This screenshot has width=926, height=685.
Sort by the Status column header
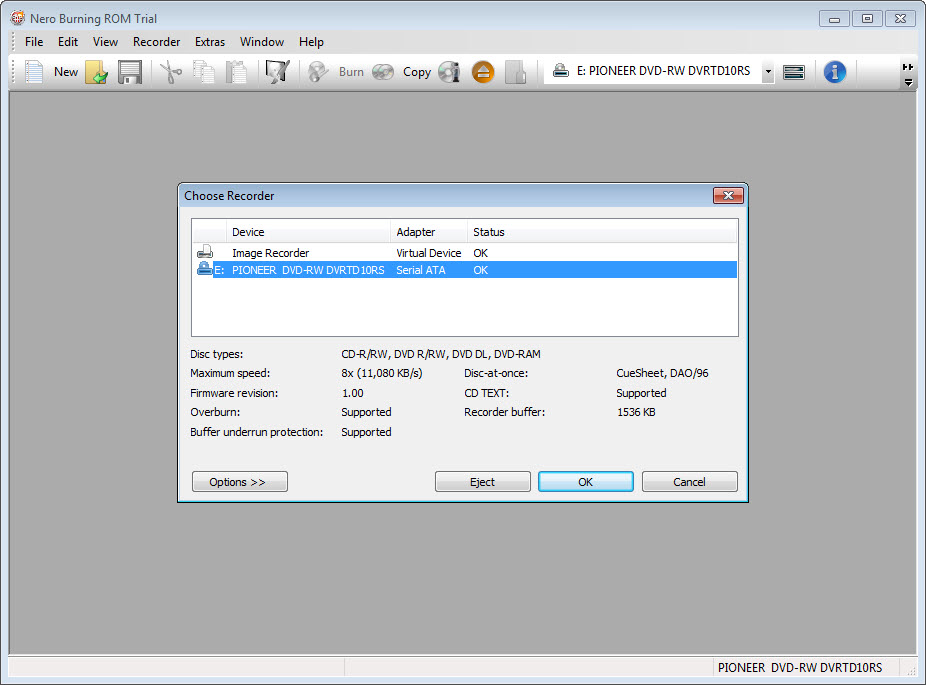[x=602, y=232]
